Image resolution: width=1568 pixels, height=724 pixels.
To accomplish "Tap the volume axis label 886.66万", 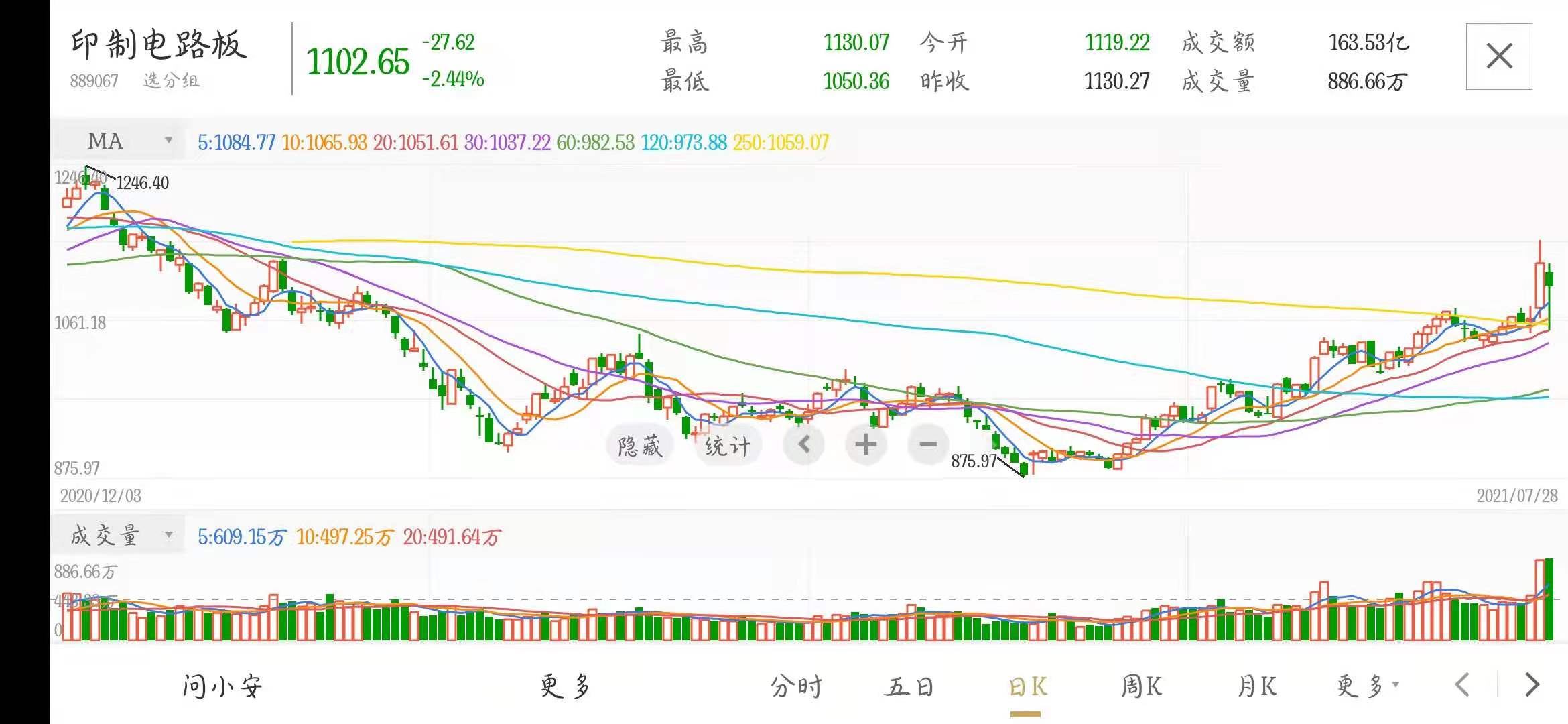I will click(x=86, y=572).
